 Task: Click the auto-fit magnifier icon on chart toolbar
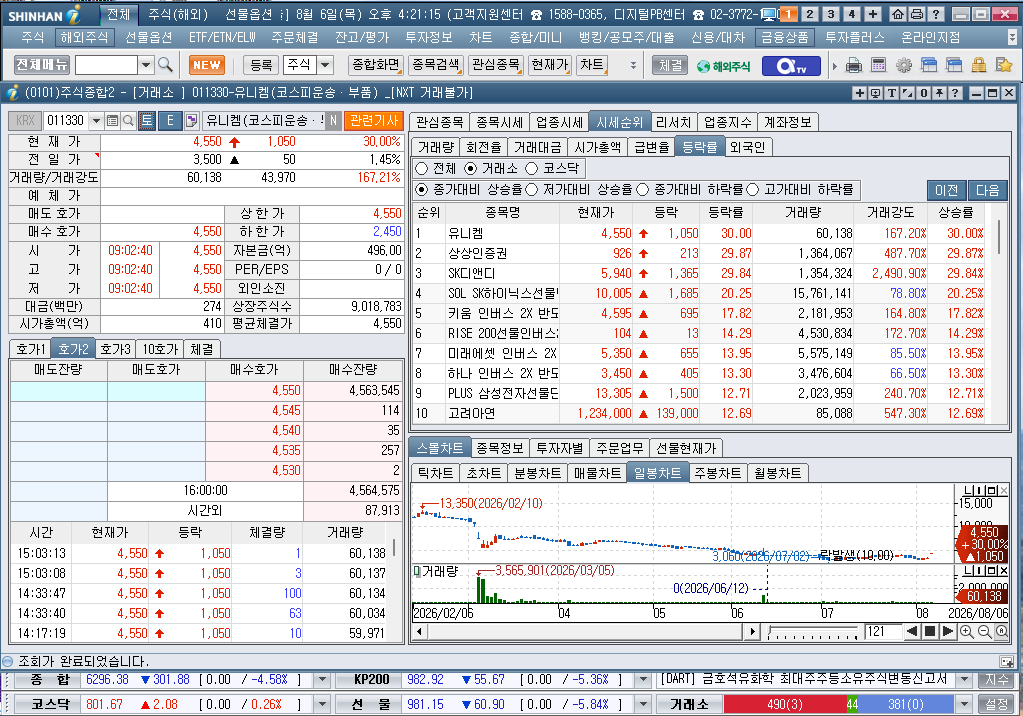click(x=1001, y=632)
